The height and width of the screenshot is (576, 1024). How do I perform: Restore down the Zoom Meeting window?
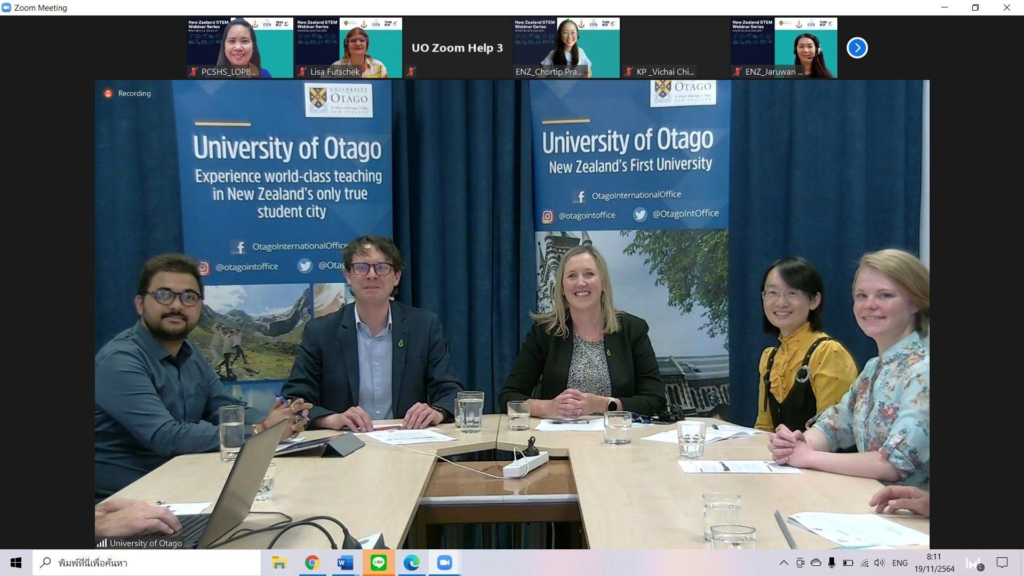pos(976,8)
